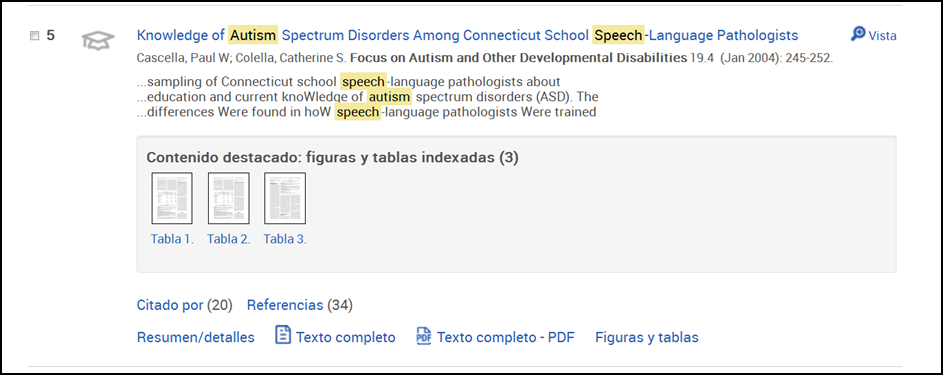Click the Texto completo document icon
The height and width of the screenshot is (375, 943).
click(x=283, y=335)
